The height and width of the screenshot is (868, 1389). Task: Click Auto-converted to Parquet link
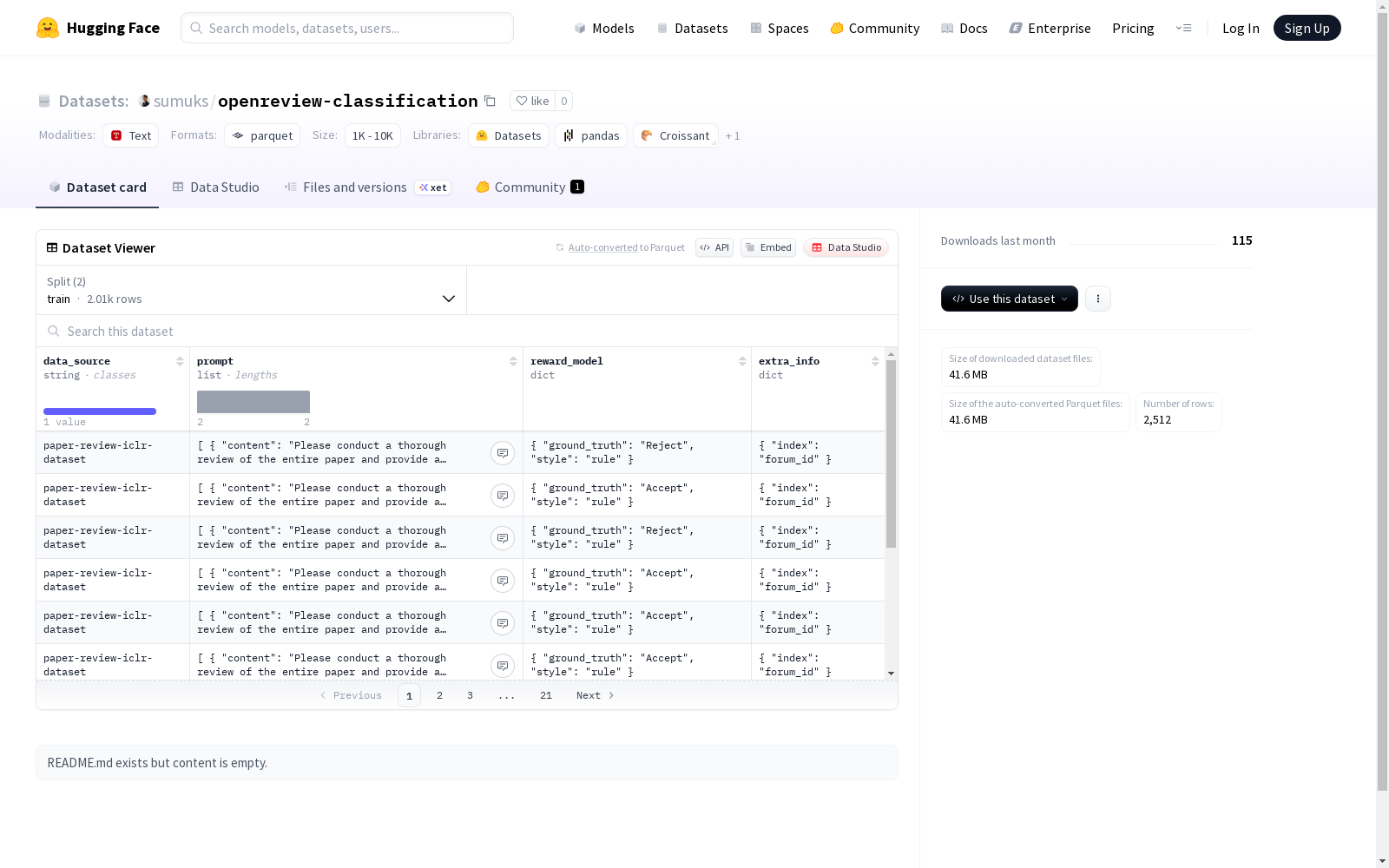tap(602, 247)
